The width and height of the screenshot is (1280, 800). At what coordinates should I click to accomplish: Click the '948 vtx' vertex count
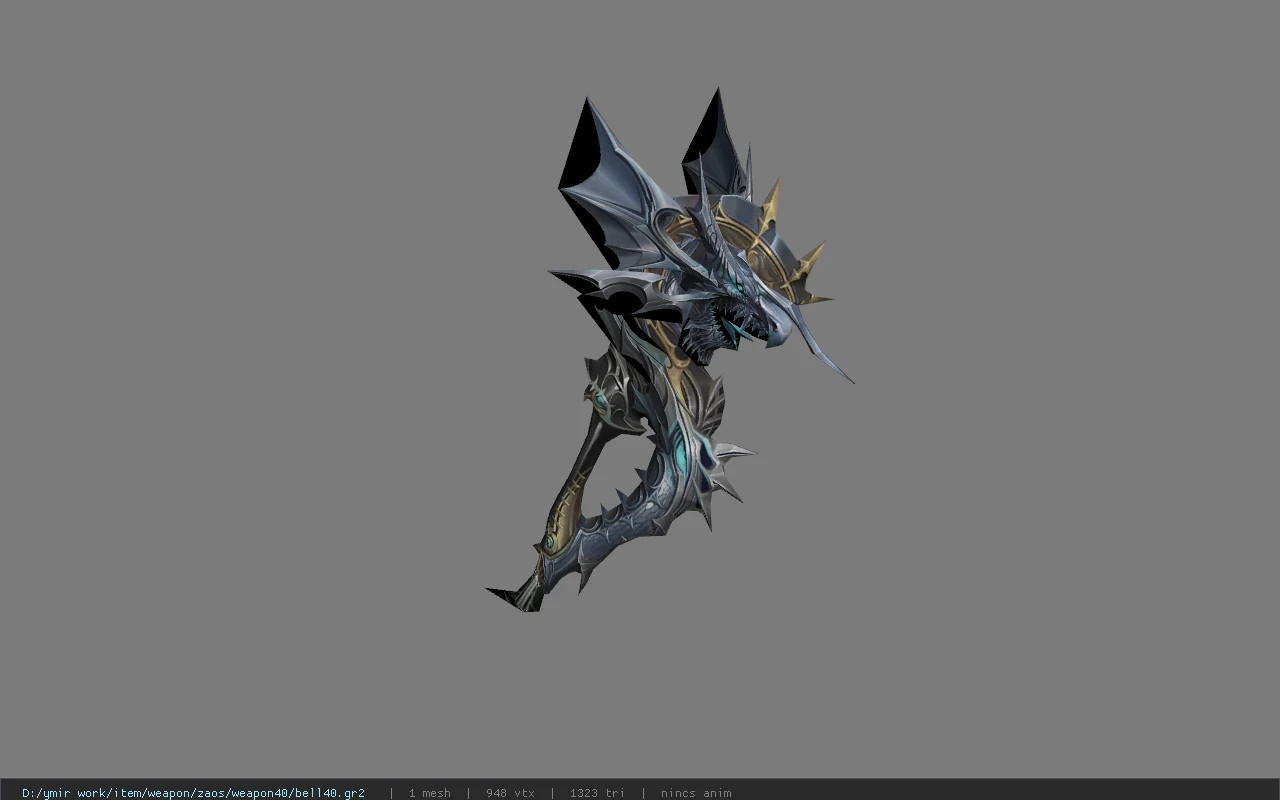tap(510, 793)
